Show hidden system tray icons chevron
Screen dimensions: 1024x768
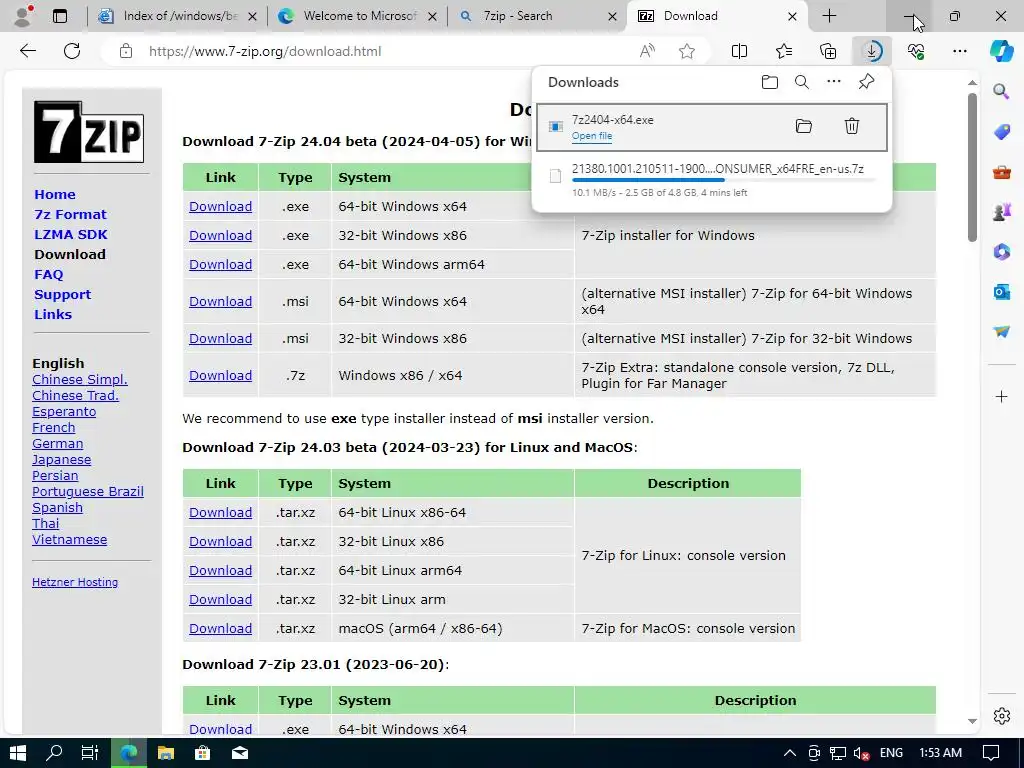click(x=789, y=753)
